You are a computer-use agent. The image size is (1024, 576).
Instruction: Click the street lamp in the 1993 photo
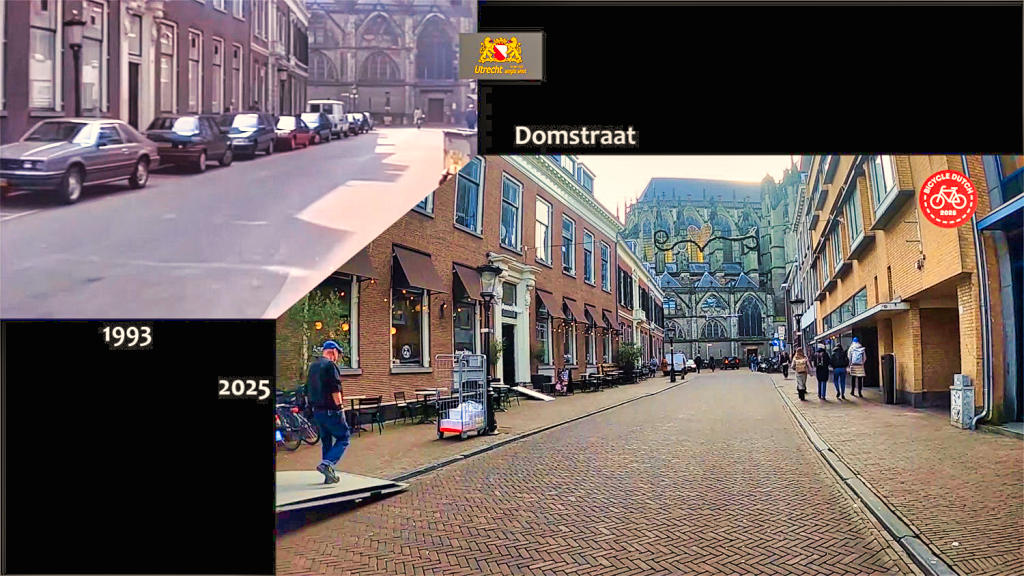75,58
